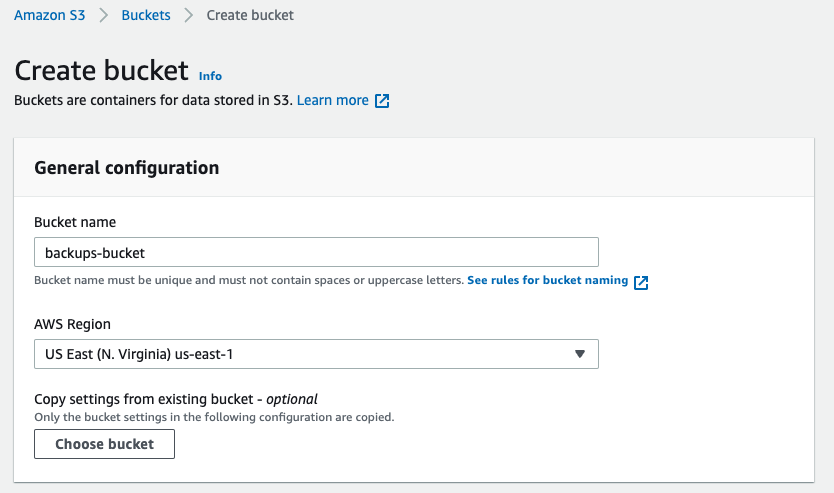834x493 pixels.
Task: Click the Create bucket page heading
Action: pyautogui.click(x=101, y=70)
